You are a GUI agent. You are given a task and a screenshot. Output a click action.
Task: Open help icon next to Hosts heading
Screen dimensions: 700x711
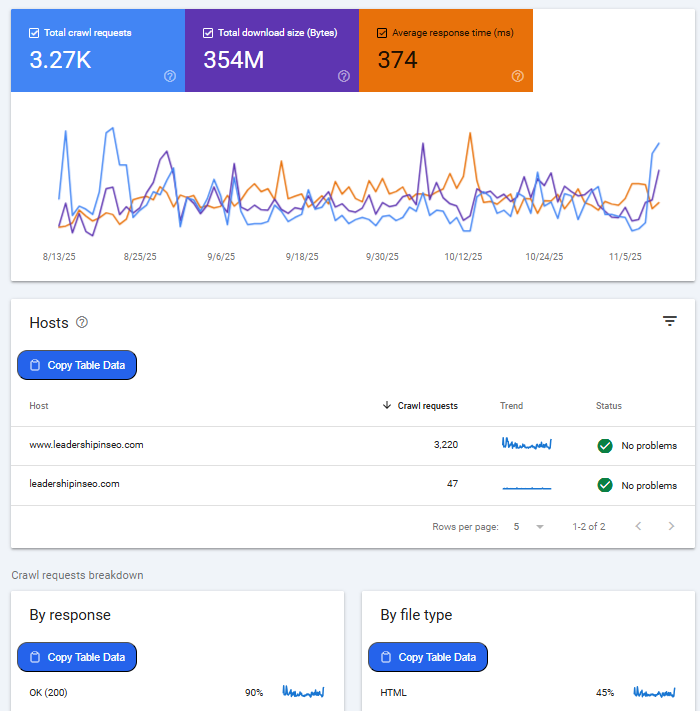pyautogui.click(x=82, y=322)
